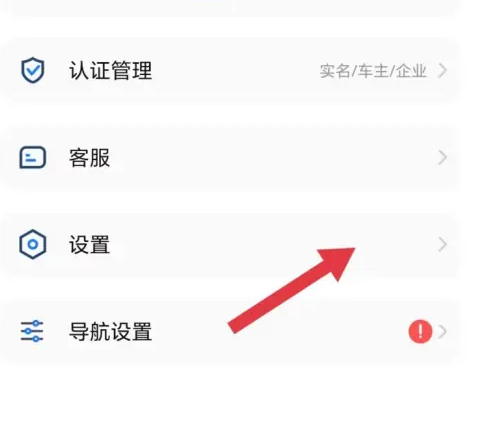Click the chevron arrow on 设置 row
The width and height of the screenshot is (490, 433).
[x=443, y=244]
